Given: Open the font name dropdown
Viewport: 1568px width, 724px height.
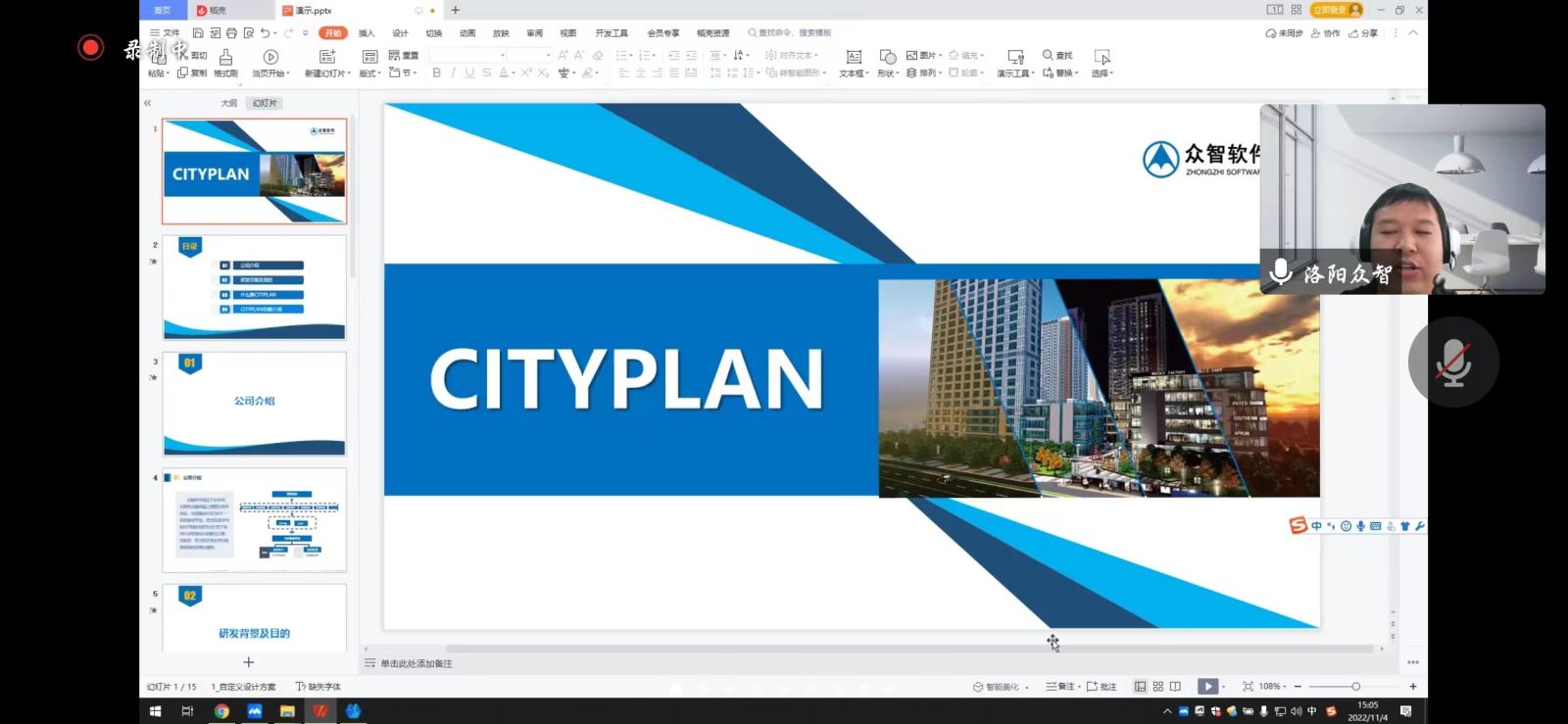Looking at the screenshot, I should (503, 56).
